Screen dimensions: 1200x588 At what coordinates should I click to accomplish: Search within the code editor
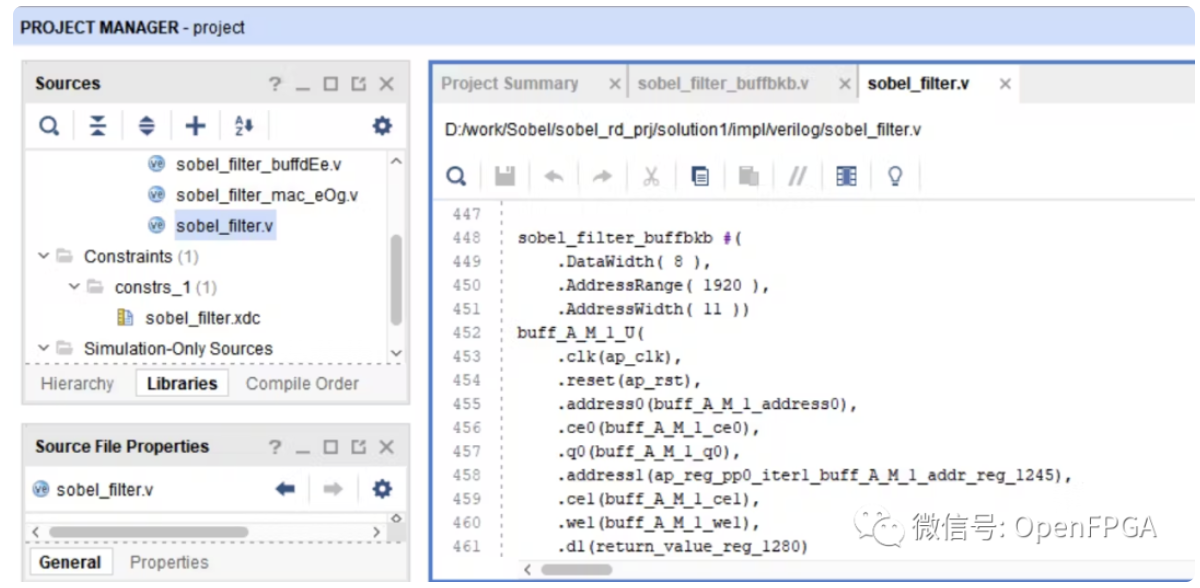coord(456,176)
